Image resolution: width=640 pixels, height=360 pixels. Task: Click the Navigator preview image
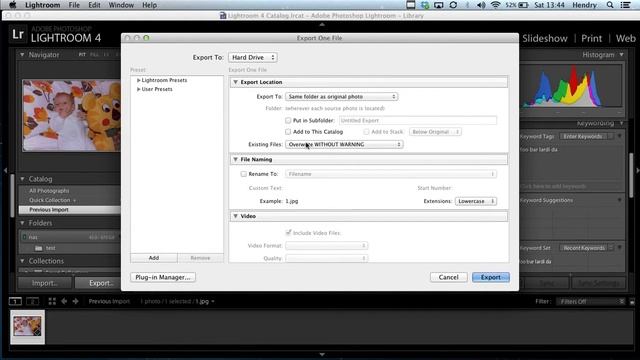(71, 116)
